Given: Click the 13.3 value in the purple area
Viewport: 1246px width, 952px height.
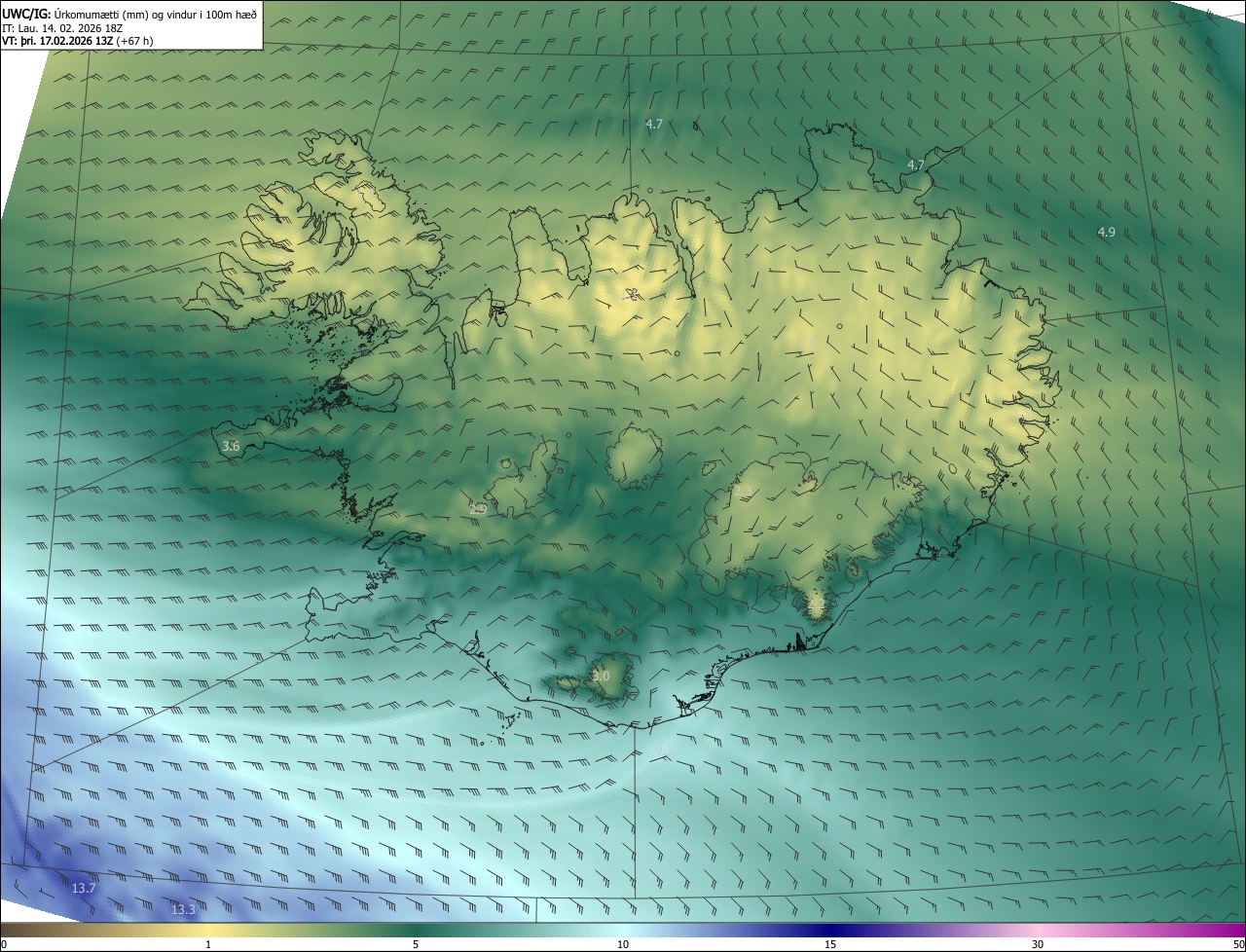Looking at the screenshot, I should coord(183,909).
